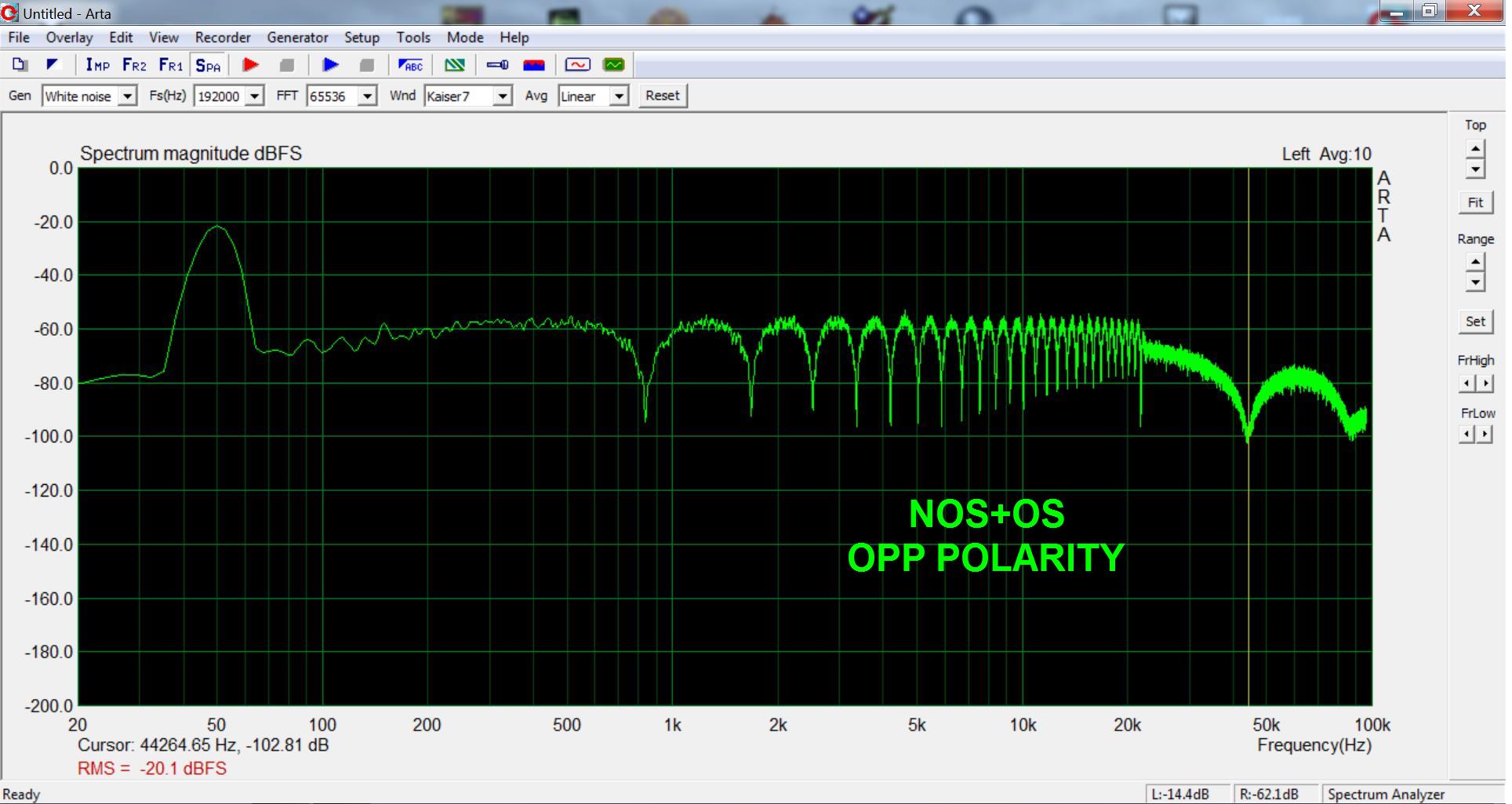The height and width of the screenshot is (804, 1512).
Task: Start recording with red play icon
Action: click(251, 65)
